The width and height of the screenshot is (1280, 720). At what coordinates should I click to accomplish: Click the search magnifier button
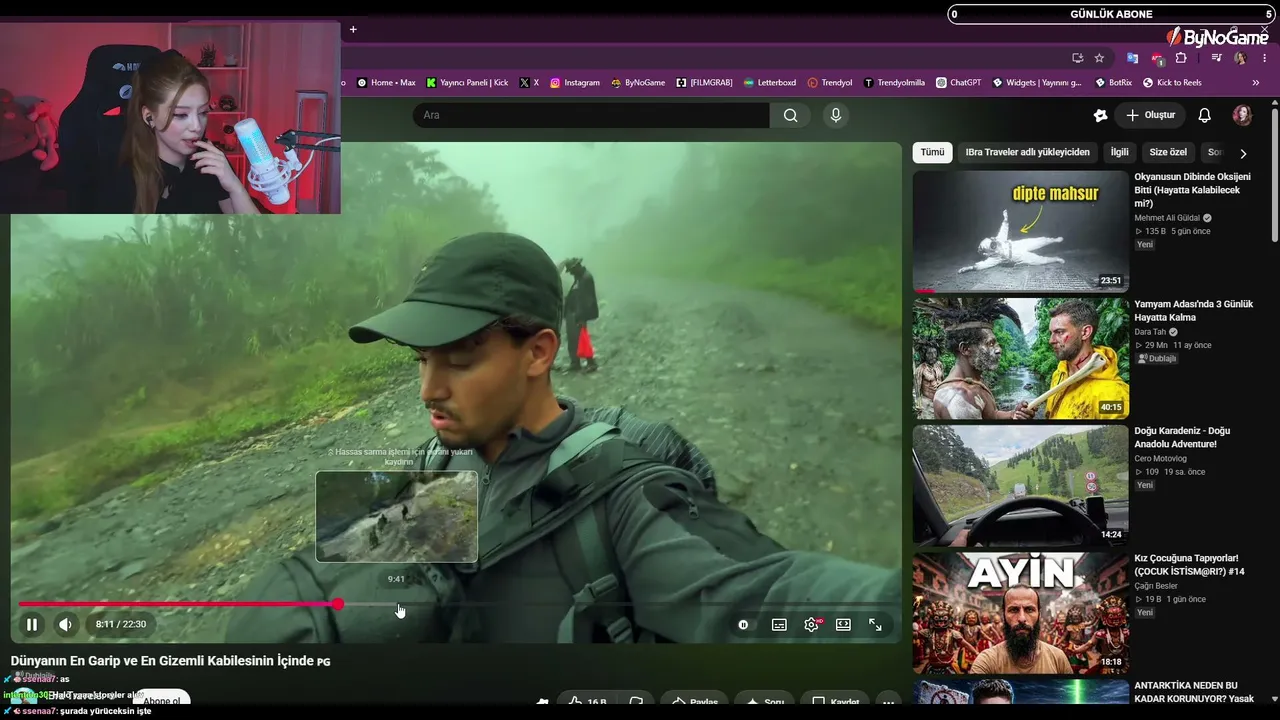pos(790,115)
